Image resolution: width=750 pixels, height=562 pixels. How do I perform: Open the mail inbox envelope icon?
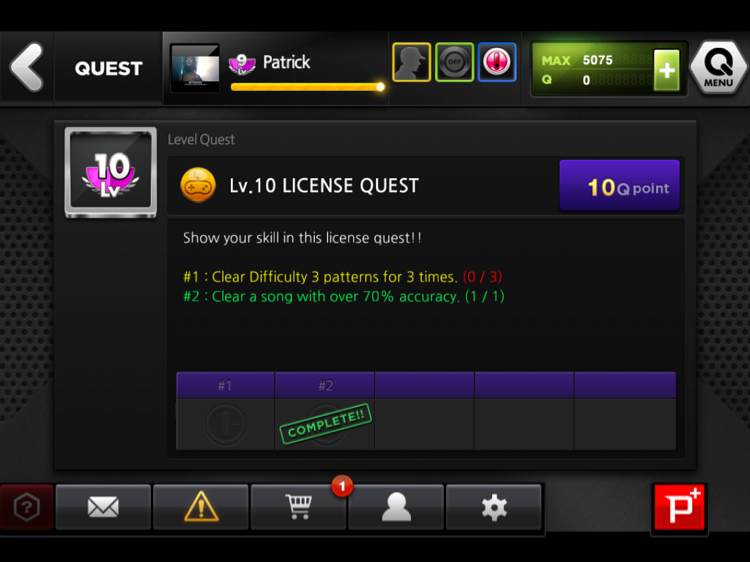tap(103, 507)
